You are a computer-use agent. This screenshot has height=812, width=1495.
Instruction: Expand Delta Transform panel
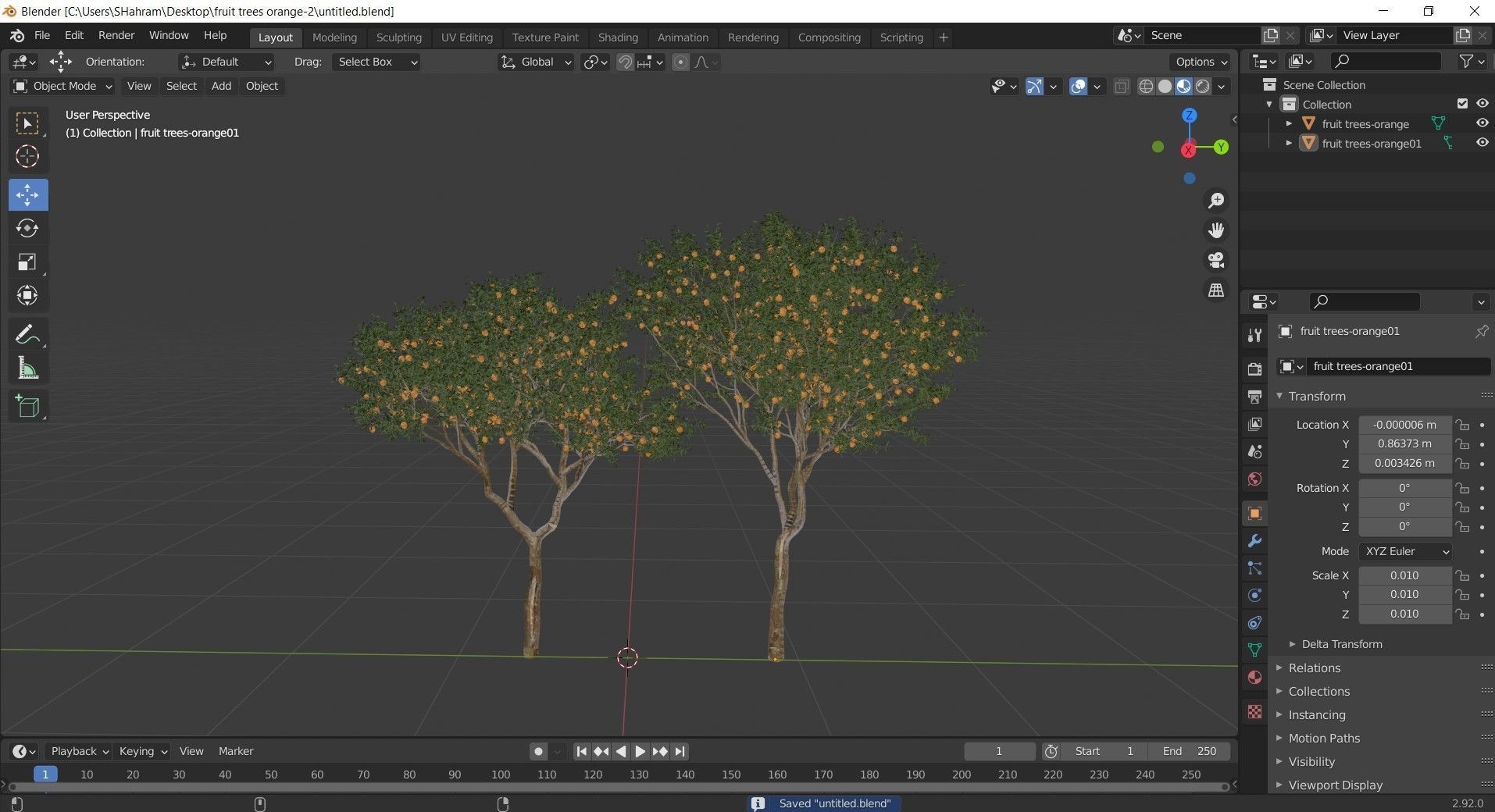tap(1342, 644)
